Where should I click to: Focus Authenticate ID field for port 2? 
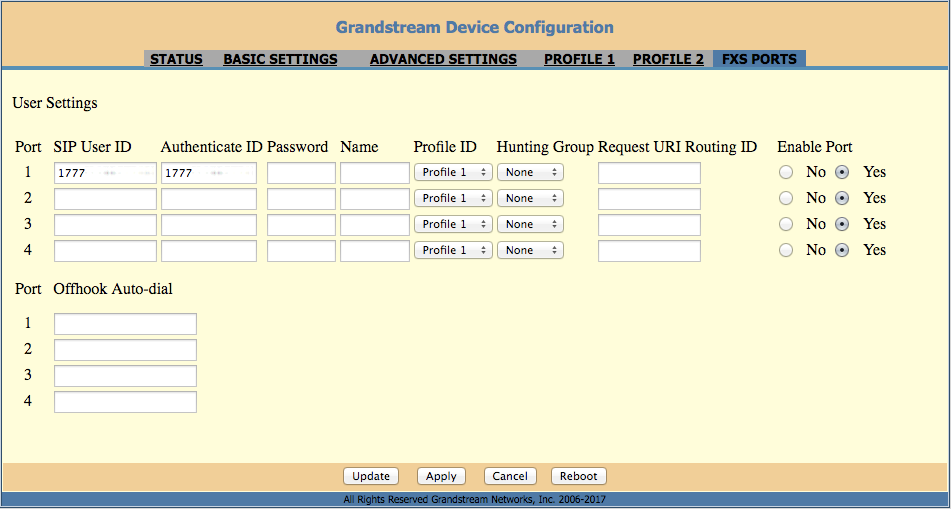click(x=209, y=199)
